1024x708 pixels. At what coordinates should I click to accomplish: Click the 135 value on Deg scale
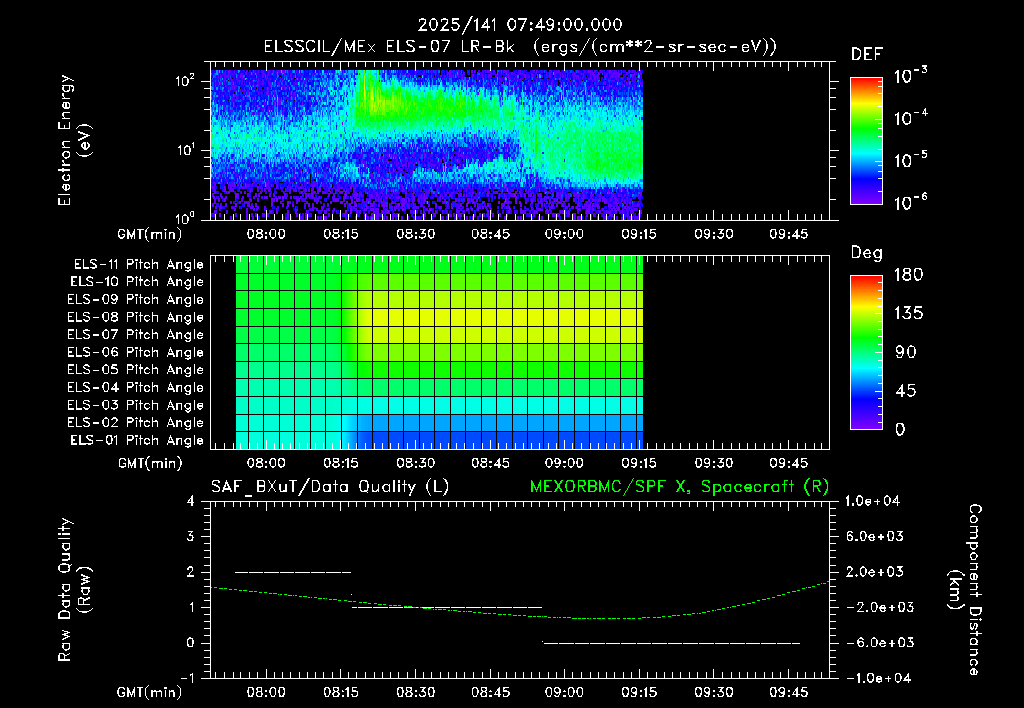pos(908,314)
